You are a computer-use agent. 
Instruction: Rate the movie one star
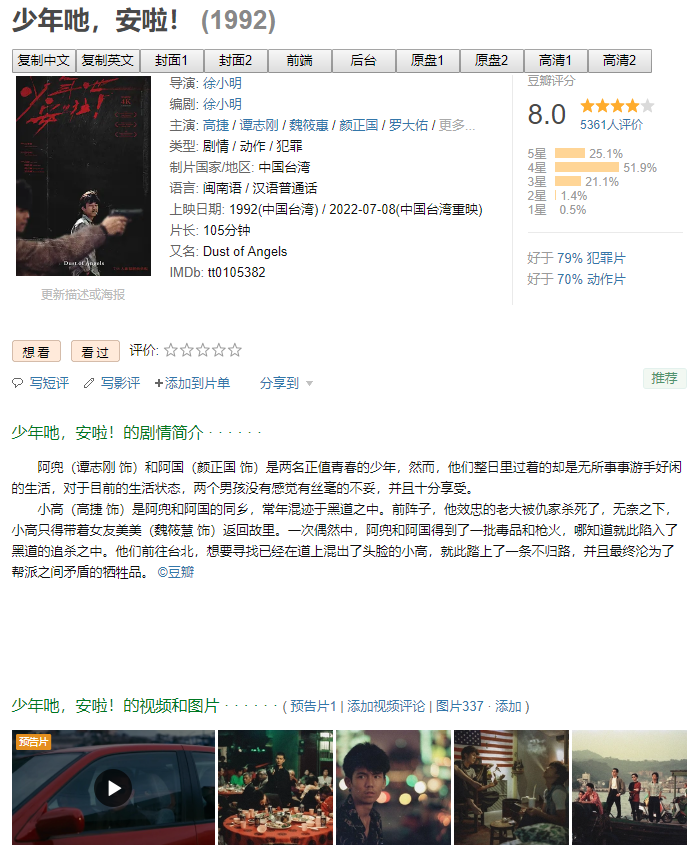tap(170, 350)
